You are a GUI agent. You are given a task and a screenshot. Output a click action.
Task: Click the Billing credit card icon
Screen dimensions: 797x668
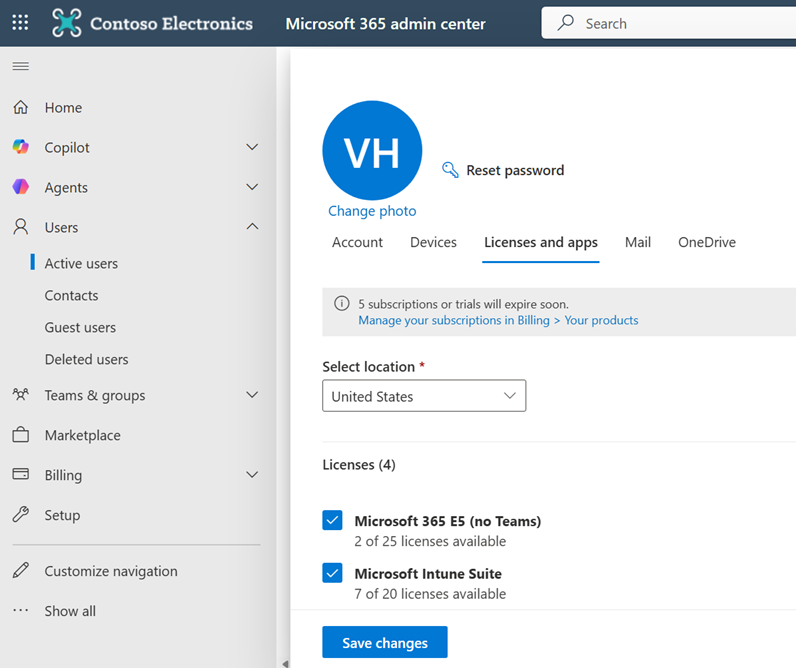[21, 474]
